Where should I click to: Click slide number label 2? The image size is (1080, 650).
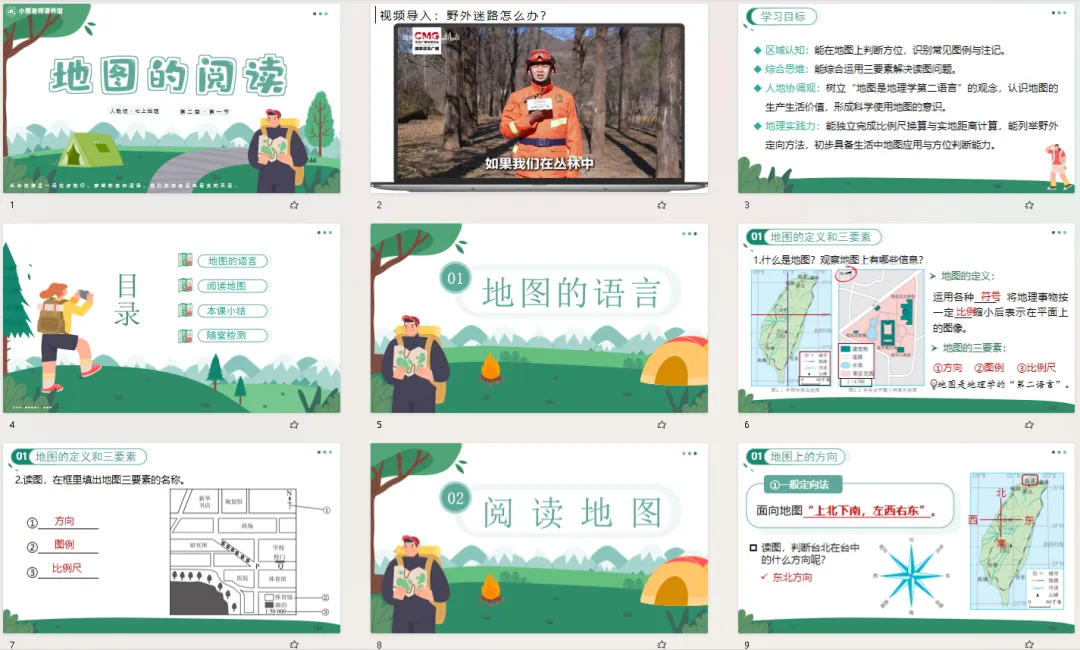click(x=379, y=205)
